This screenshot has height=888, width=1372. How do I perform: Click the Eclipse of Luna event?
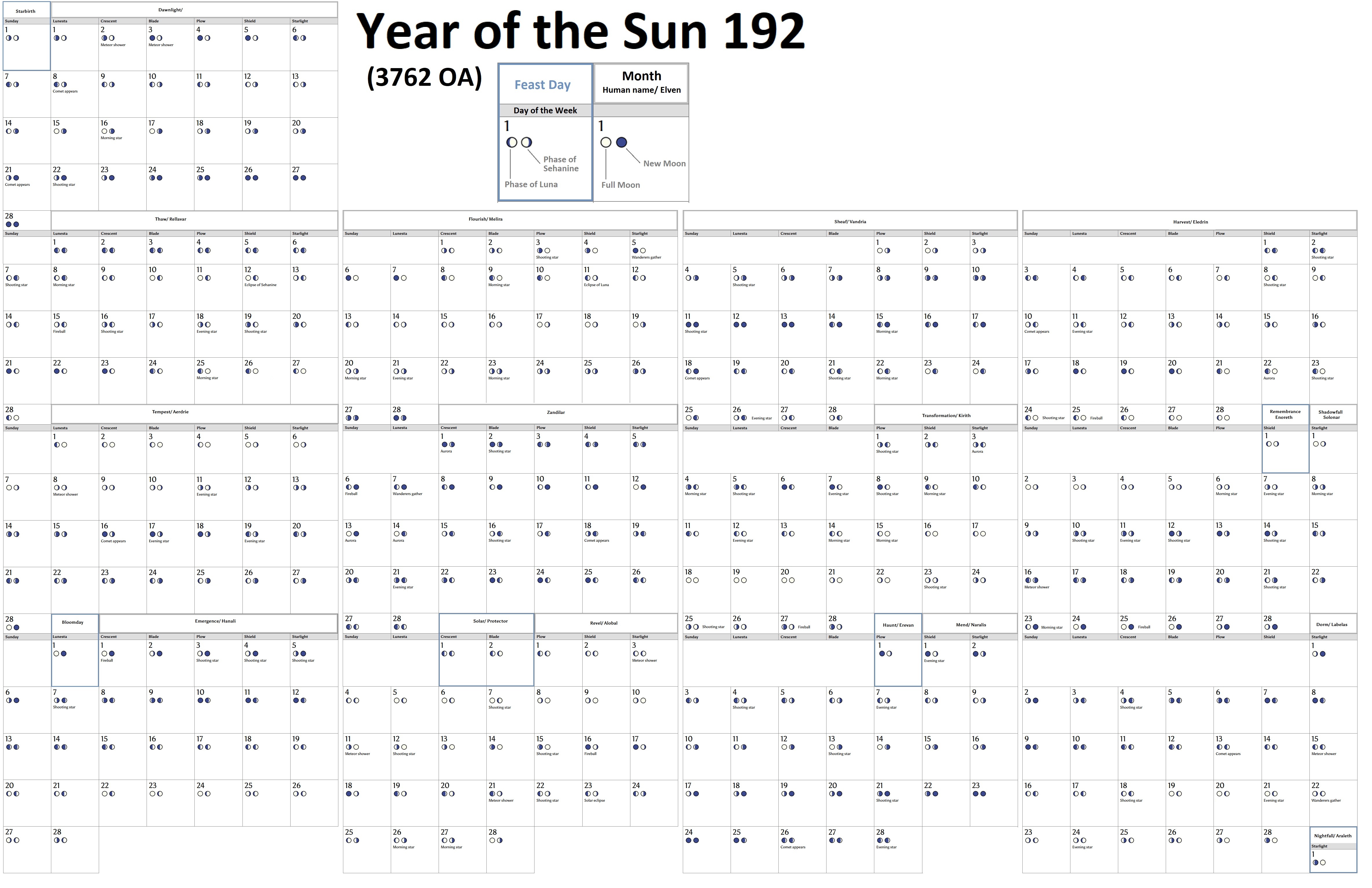tap(596, 285)
